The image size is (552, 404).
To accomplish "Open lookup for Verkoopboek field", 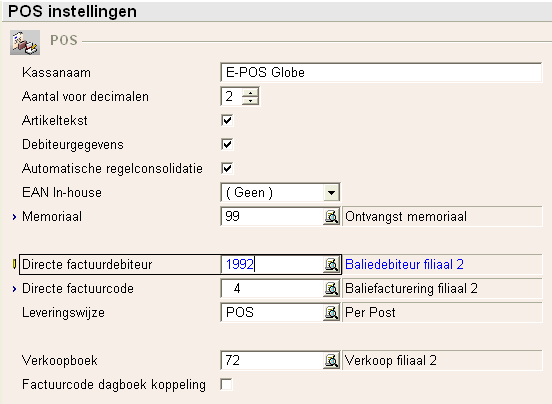I will pyautogui.click(x=331, y=360).
